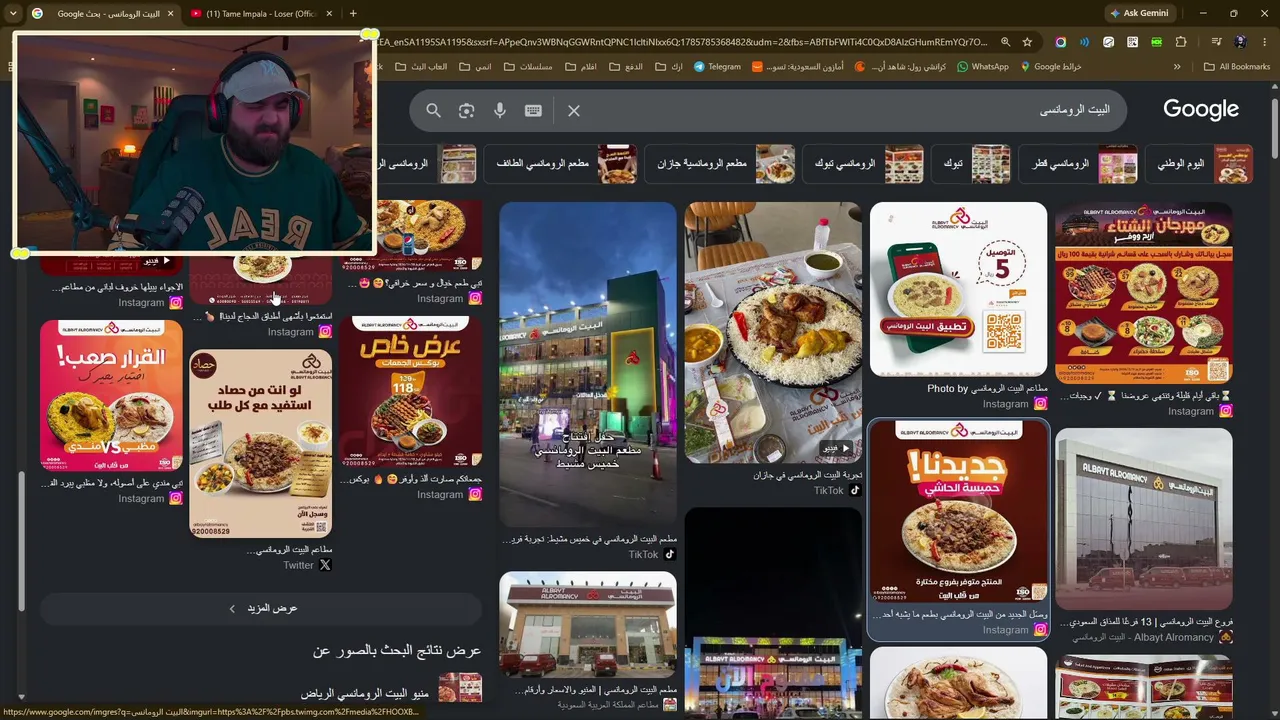
Task: Bookmark this page with the star
Action: 1027,42
